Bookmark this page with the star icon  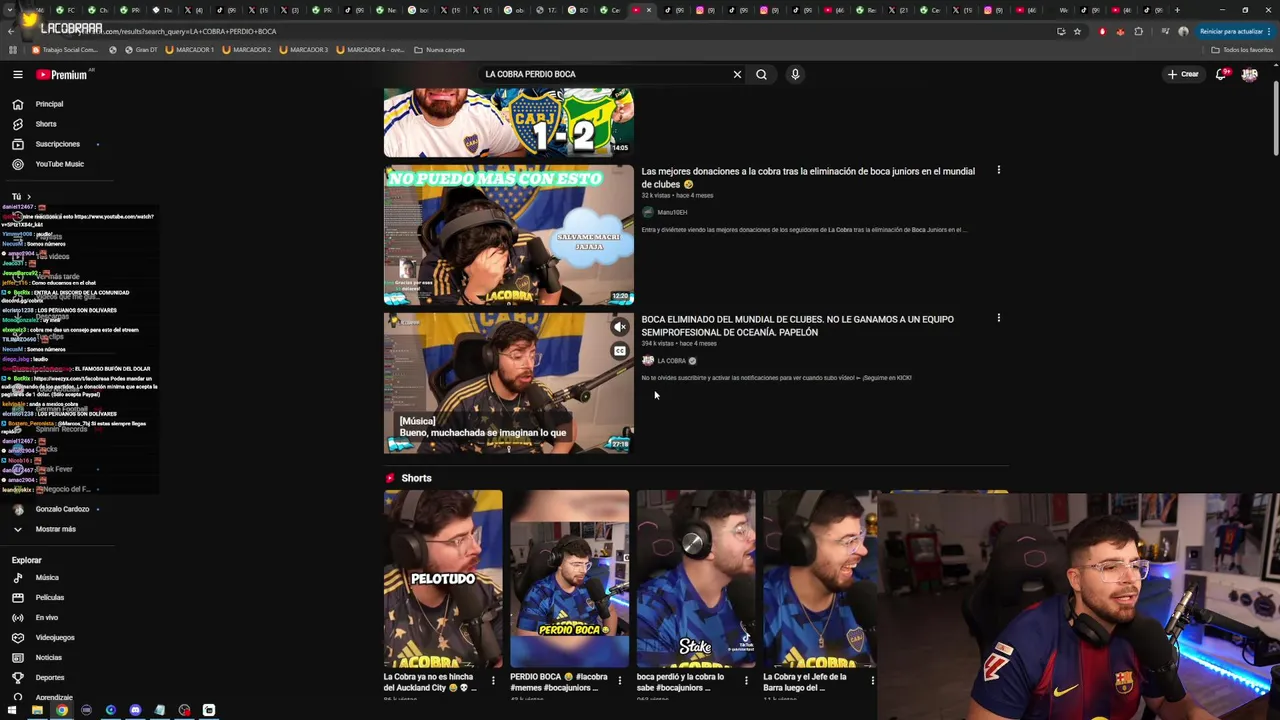click(1077, 31)
